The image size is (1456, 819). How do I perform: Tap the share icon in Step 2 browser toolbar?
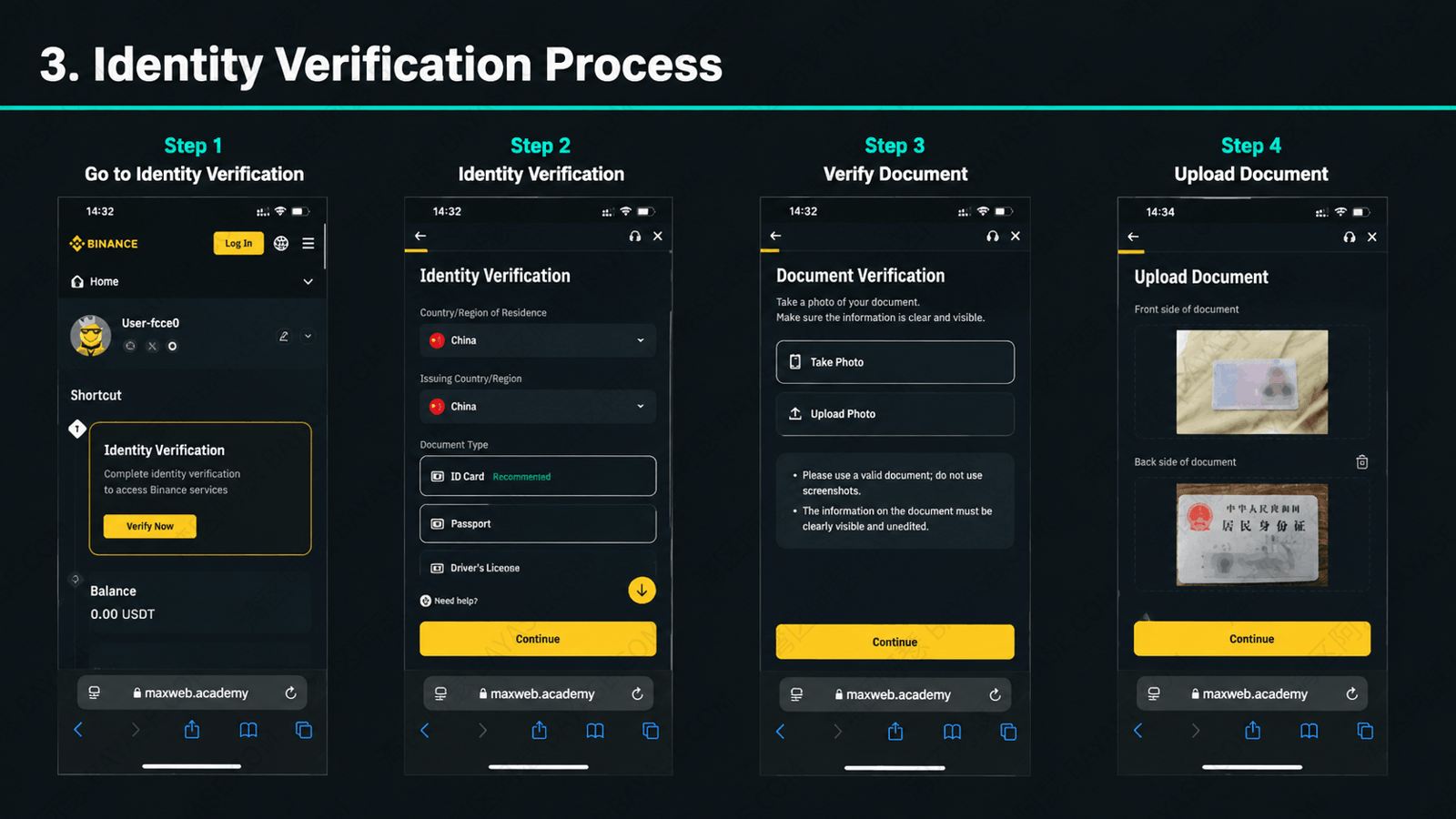[540, 731]
